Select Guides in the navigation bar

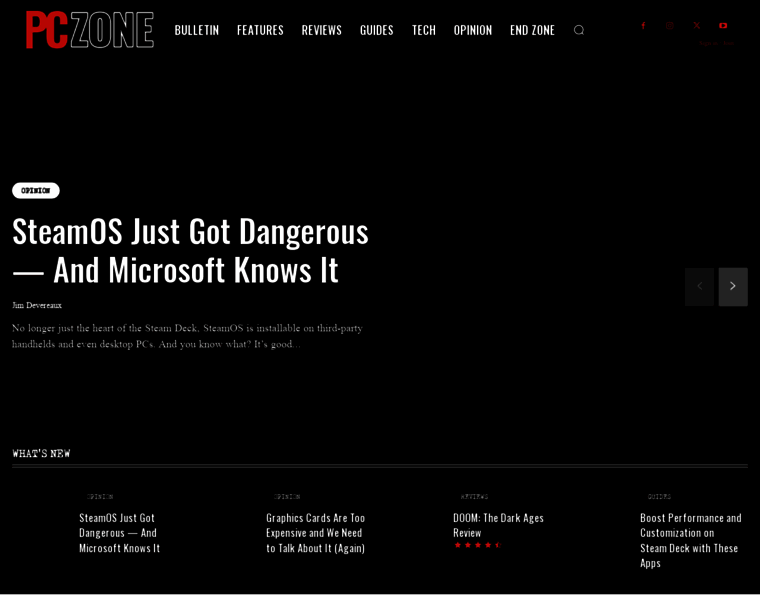[376, 30]
